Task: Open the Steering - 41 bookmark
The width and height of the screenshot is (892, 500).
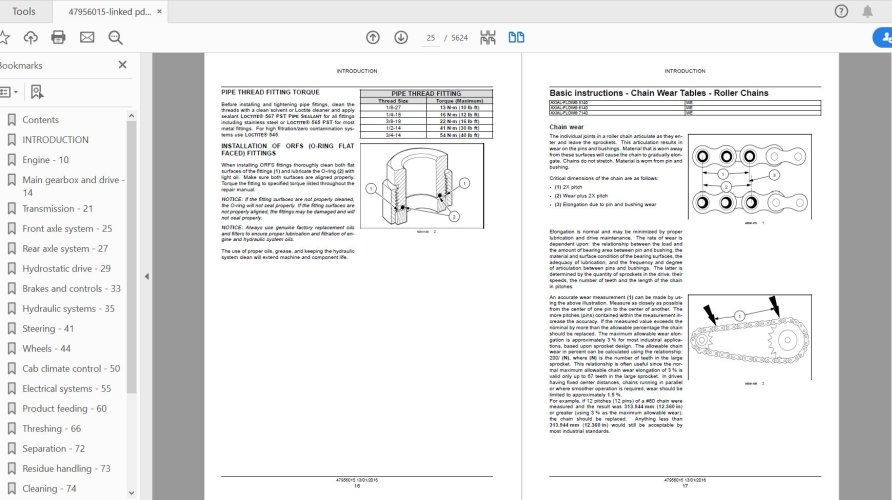Action: [x=48, y=329]
